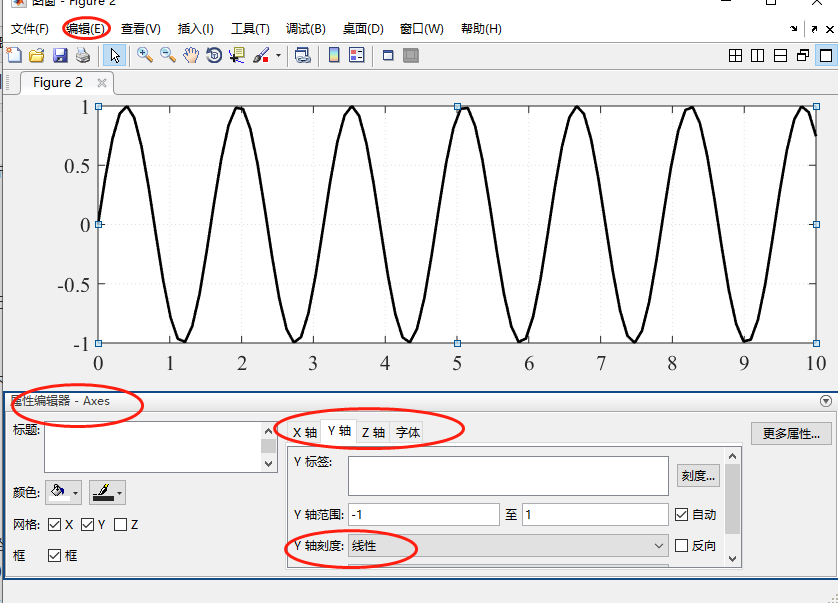
Task: Undock the figure with the arrow icon
Action: 814,29
